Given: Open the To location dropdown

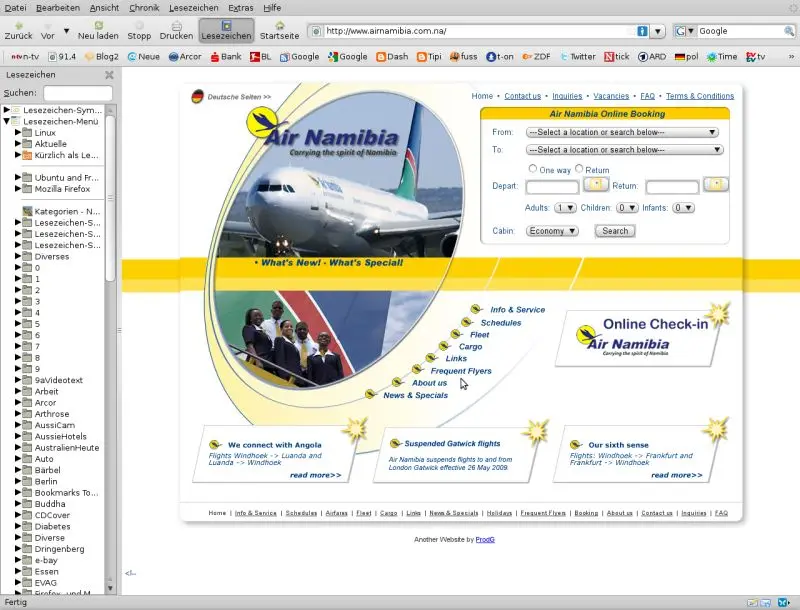Looking at the screenshot, I should [x=624, y=149].
